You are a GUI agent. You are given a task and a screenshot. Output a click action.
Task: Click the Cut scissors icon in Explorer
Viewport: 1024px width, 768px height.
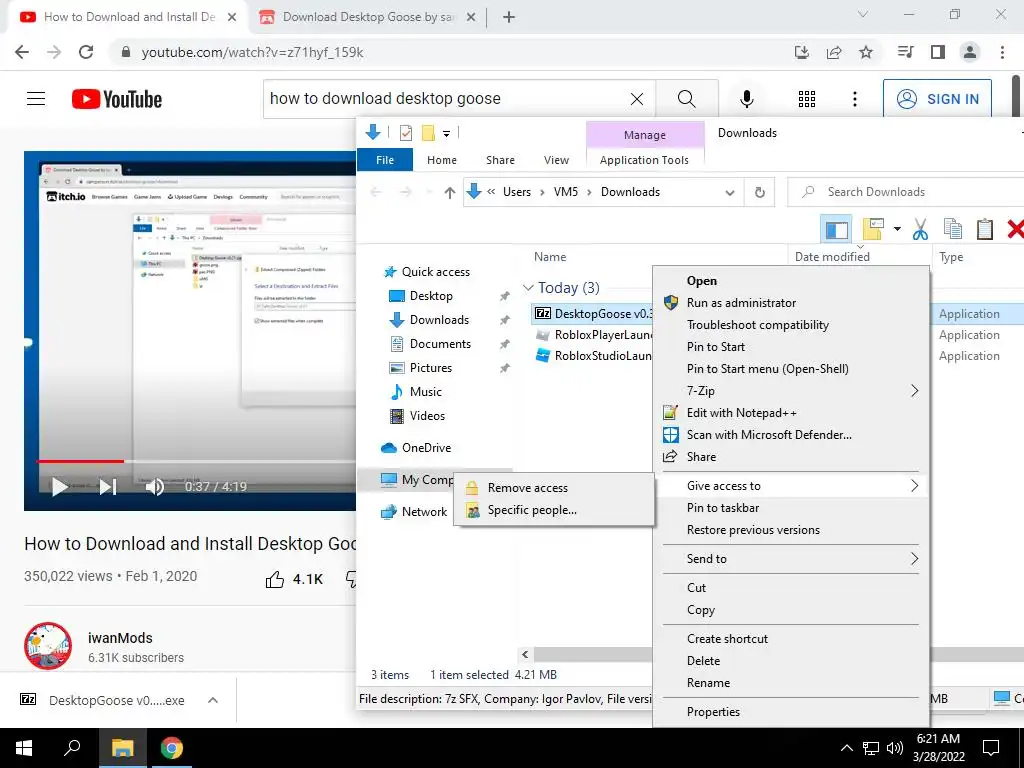click(920, 229)
